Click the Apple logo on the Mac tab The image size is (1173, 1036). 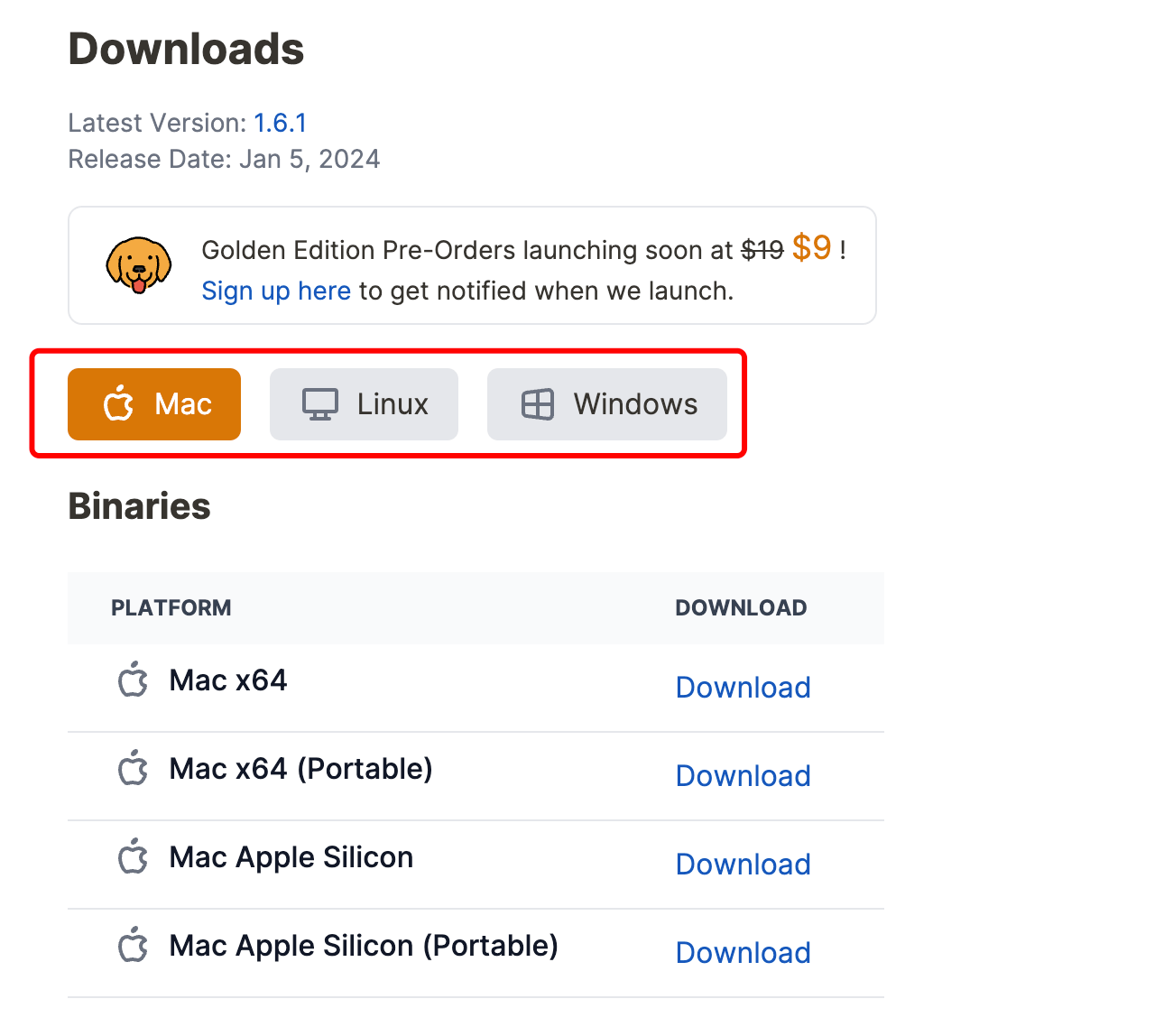[x=118, y=404]
